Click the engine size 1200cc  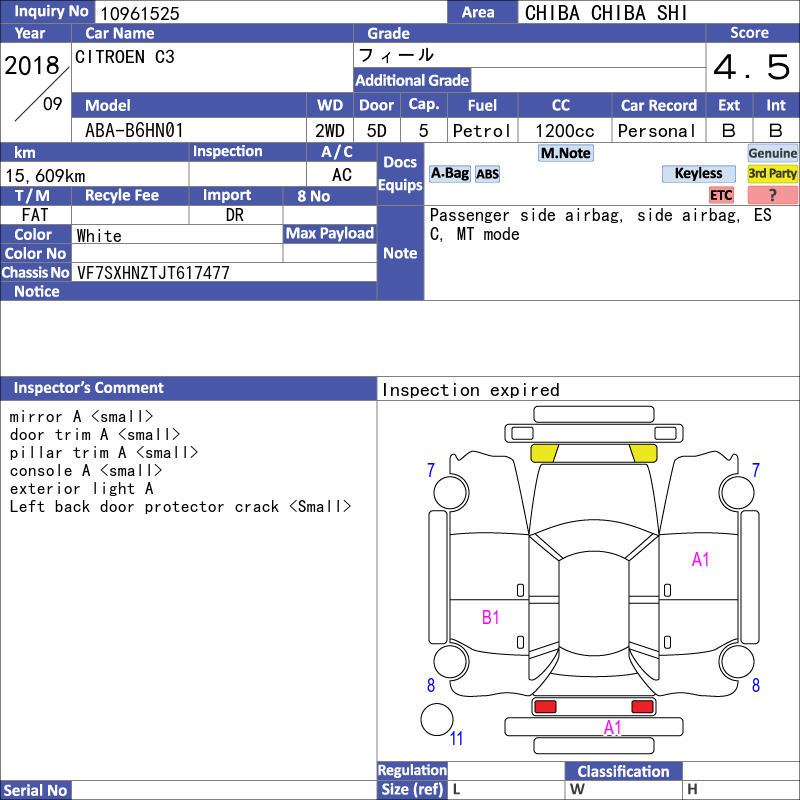(565, 131)
